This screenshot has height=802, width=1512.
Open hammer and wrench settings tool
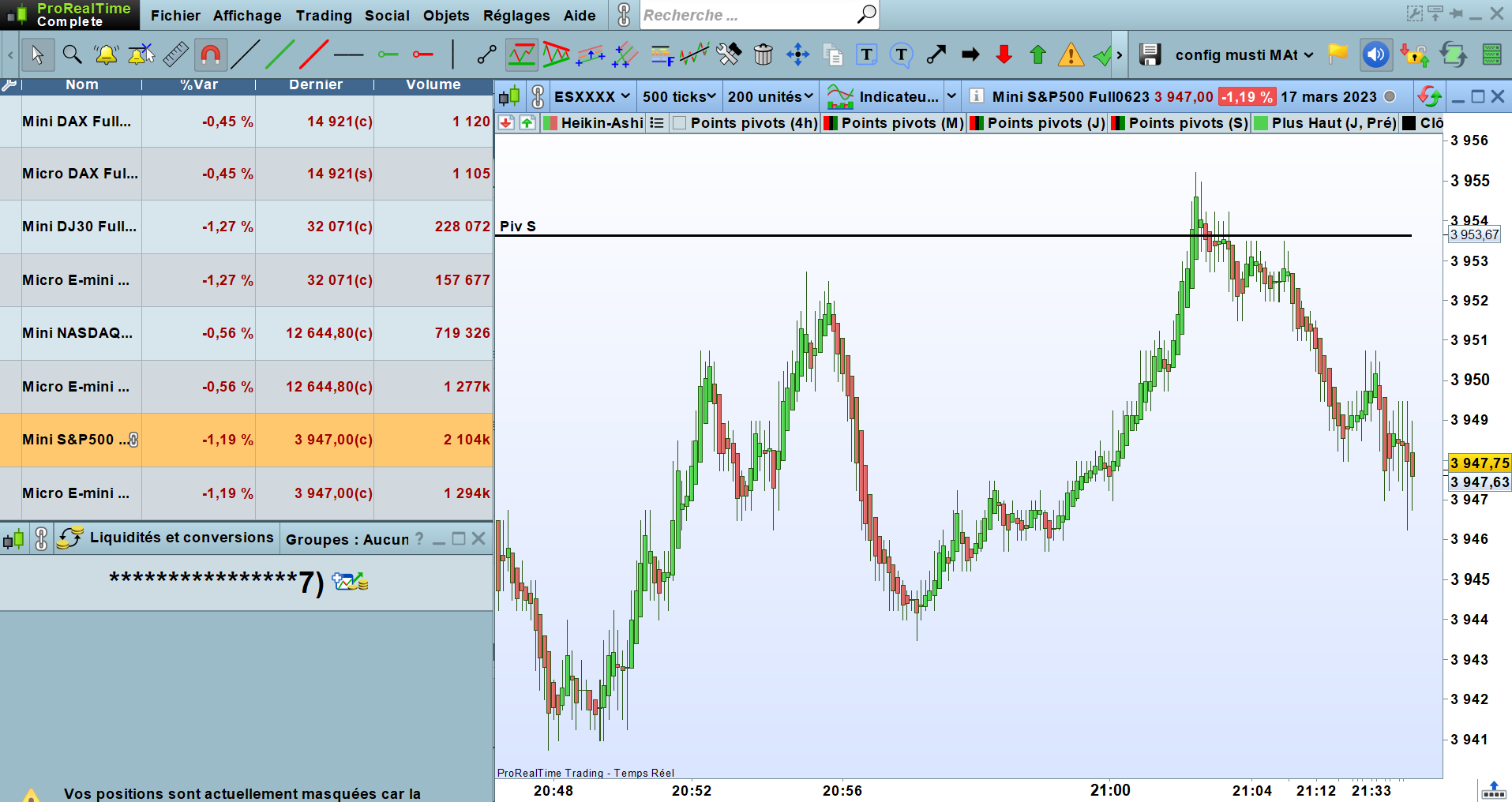coord(729,54)
